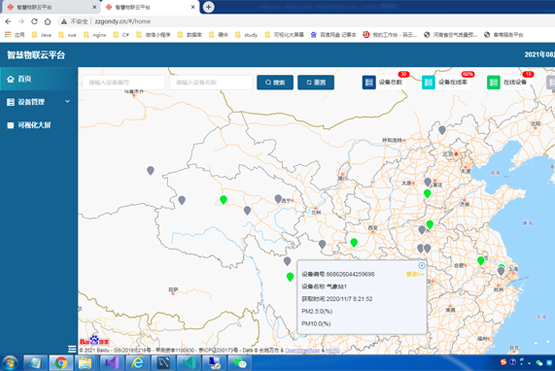Viewport: 555px width, 371px height.
Task: Close the device info popup
Action: tap(422, 265)
